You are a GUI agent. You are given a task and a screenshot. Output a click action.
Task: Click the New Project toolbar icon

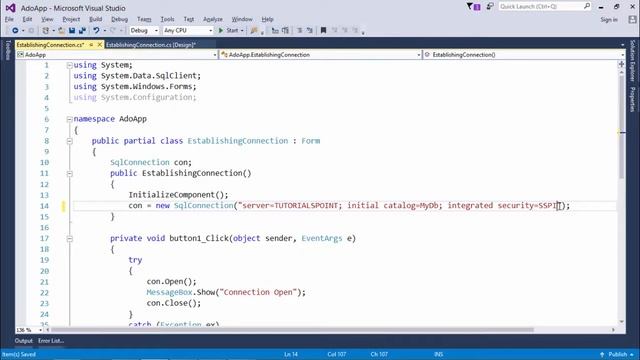[46, 31]
